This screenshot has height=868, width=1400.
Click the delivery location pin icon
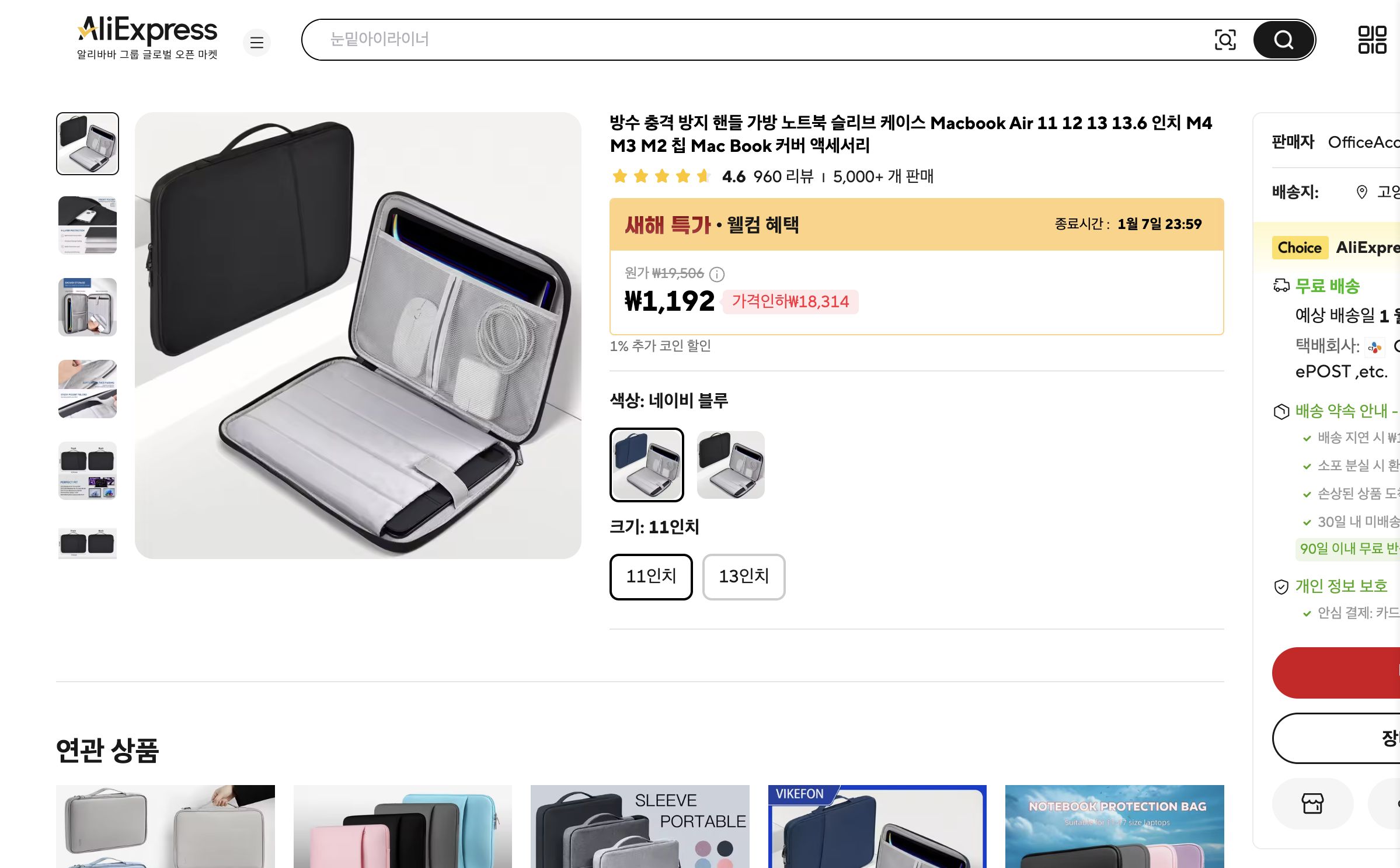1361,192
